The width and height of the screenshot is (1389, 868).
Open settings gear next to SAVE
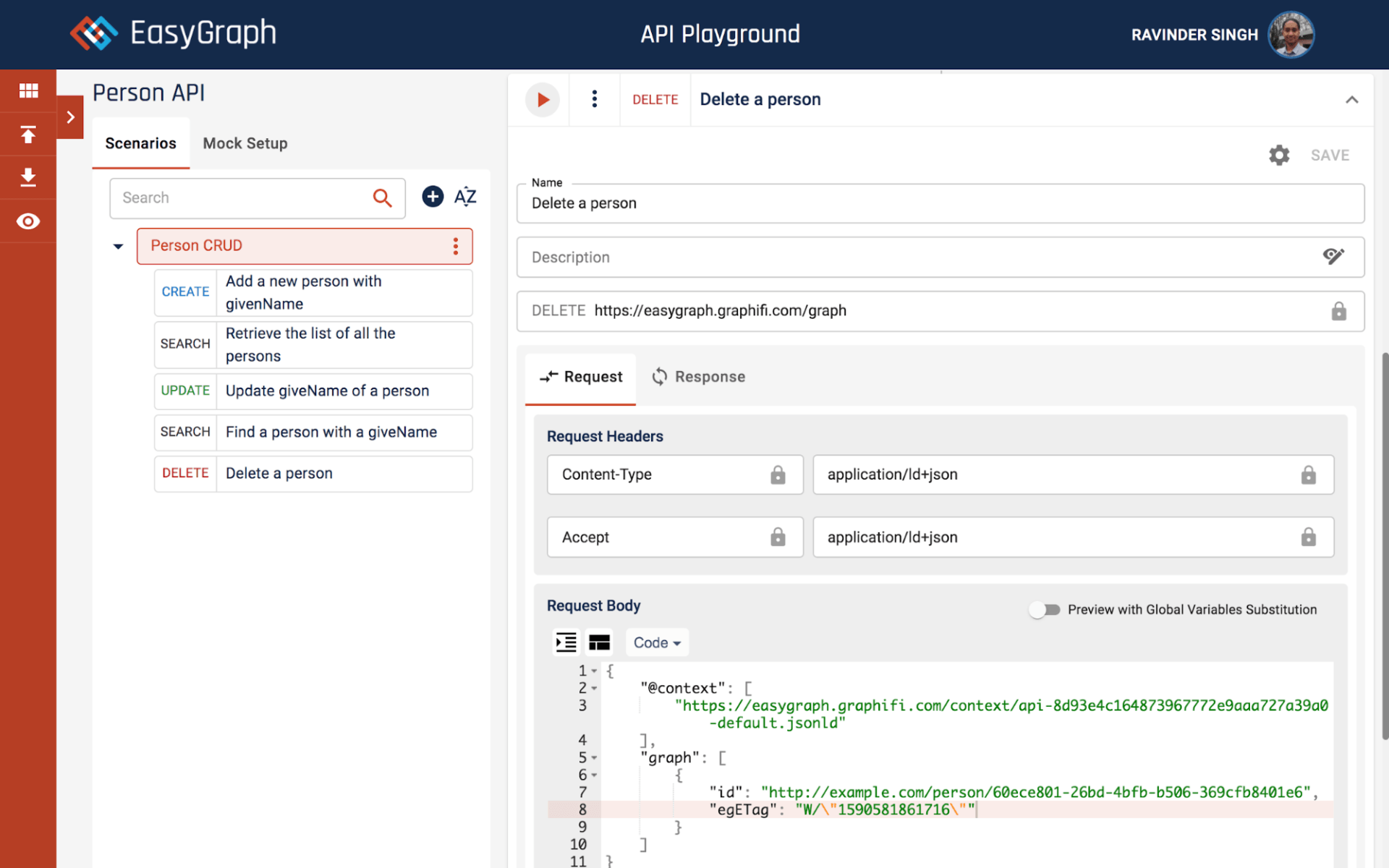[1279, 155]
